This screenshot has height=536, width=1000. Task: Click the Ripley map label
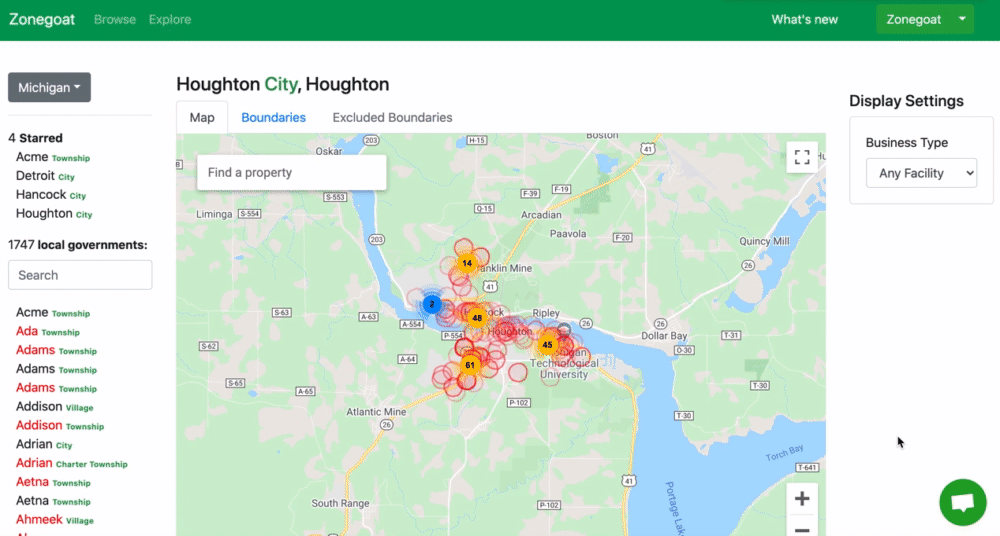pyautogui.click(x=546, y=313)
